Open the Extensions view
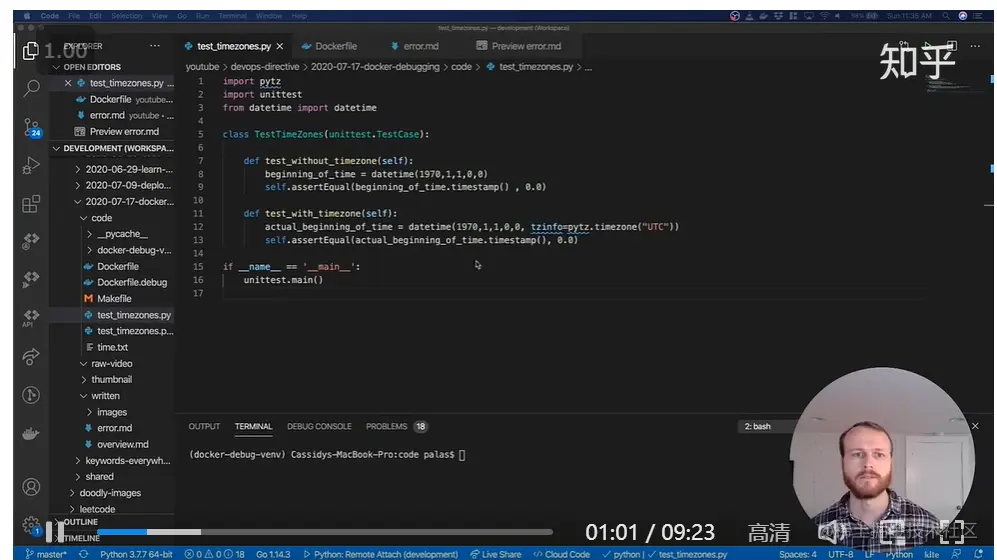Image resolution: width=997 pixels, height=560 pixels. click(x=31, y=203)
